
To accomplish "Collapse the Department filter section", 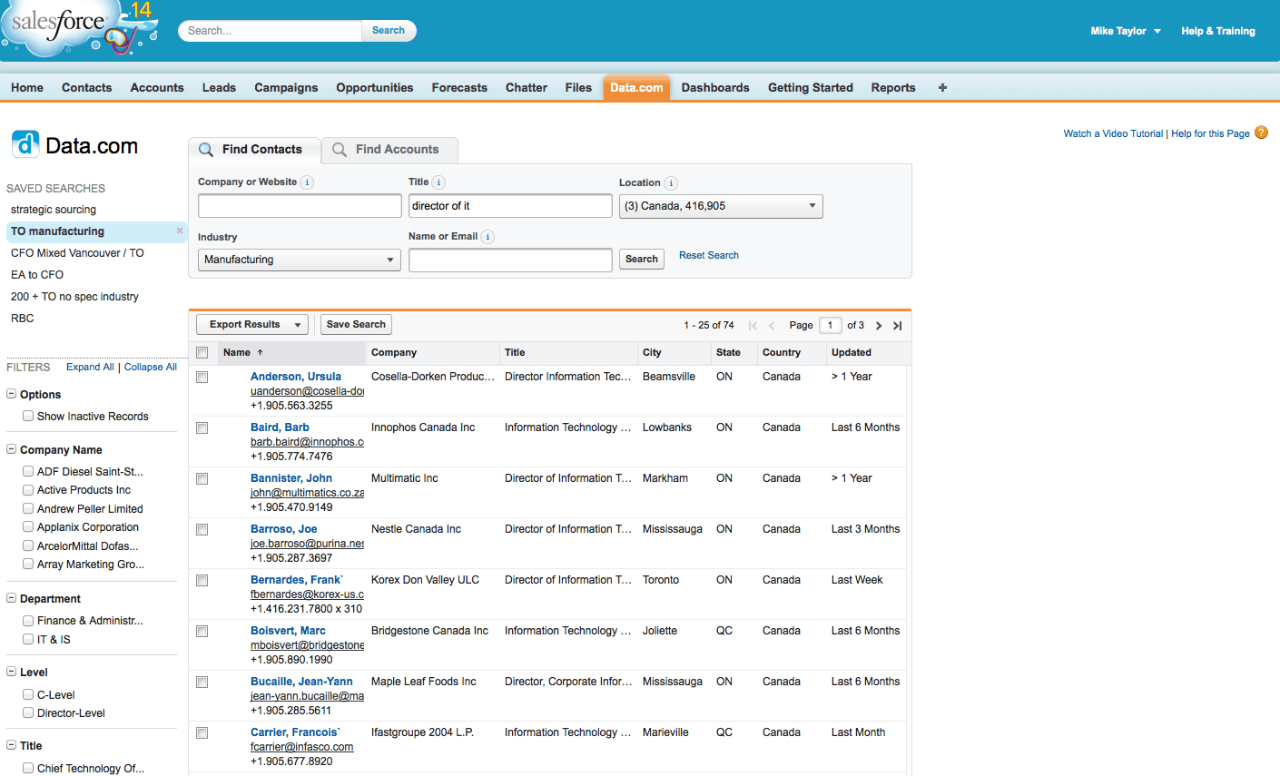I will [12, 599].
